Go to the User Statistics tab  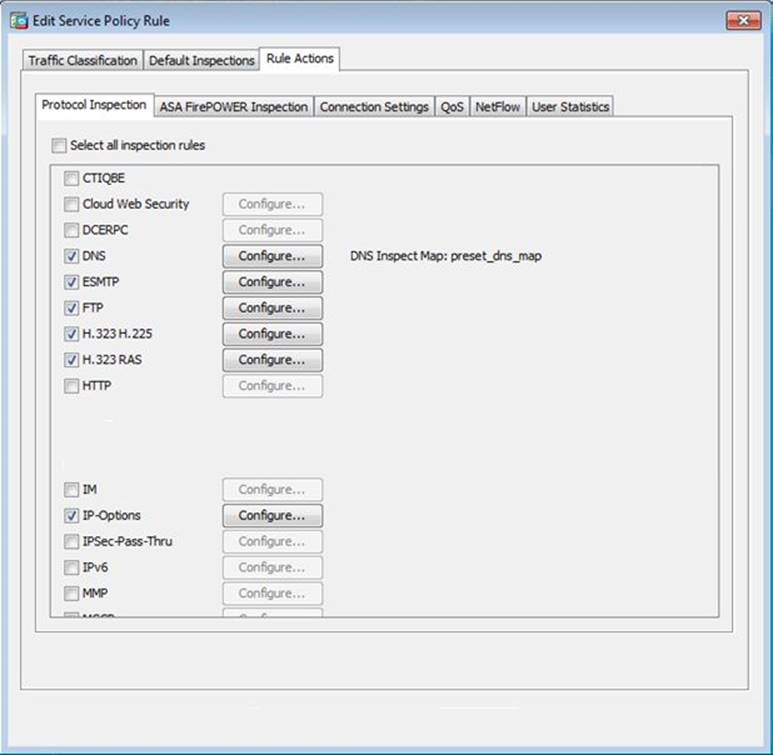click(x=570, y=107)
